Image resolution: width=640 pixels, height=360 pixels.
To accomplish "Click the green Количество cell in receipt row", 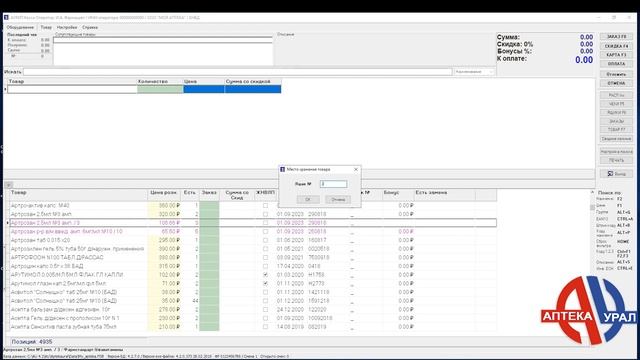I will [x=160, y=89].
